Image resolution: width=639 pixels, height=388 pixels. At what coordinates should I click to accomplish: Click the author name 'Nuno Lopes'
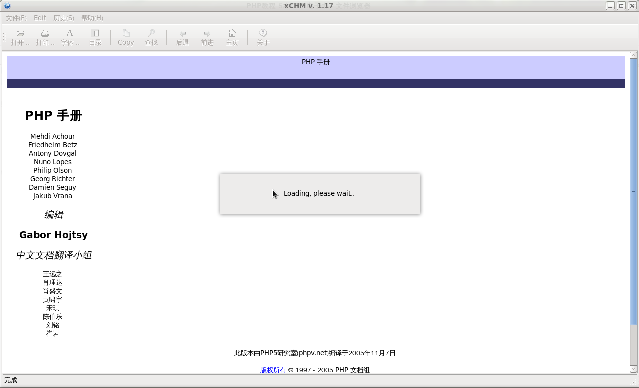click(x=53, y=162)
